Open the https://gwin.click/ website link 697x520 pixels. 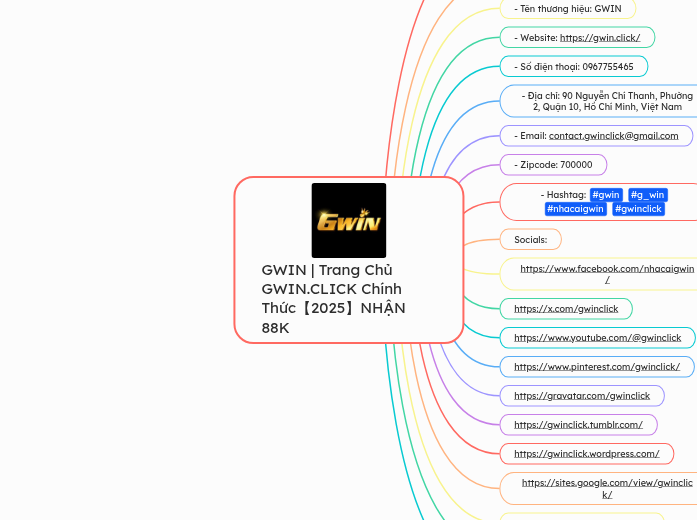(x=600, y=38)
